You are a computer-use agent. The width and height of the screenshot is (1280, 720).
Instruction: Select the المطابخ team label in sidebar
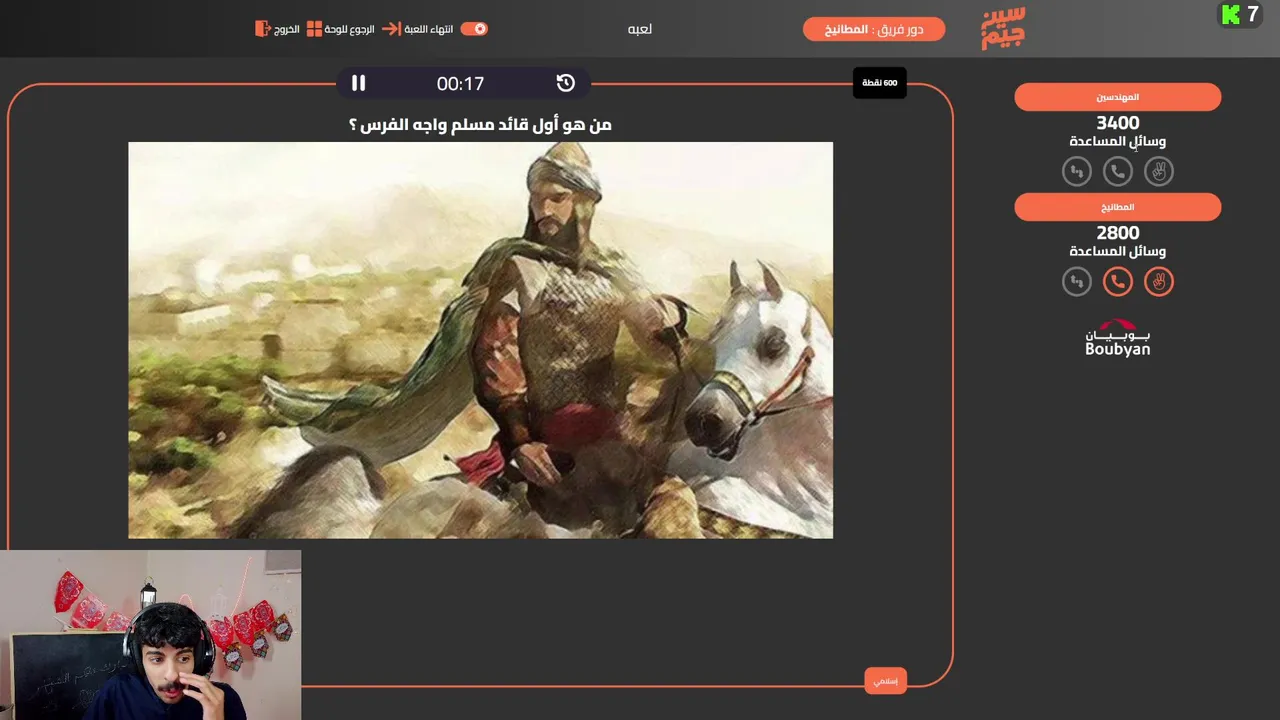1118,207
